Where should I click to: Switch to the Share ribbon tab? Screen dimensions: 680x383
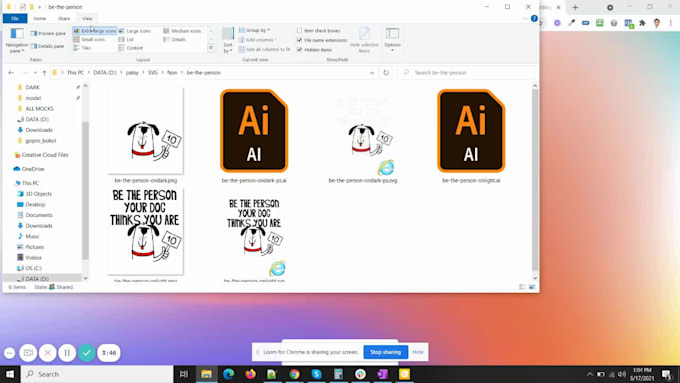tap(64, 19)
